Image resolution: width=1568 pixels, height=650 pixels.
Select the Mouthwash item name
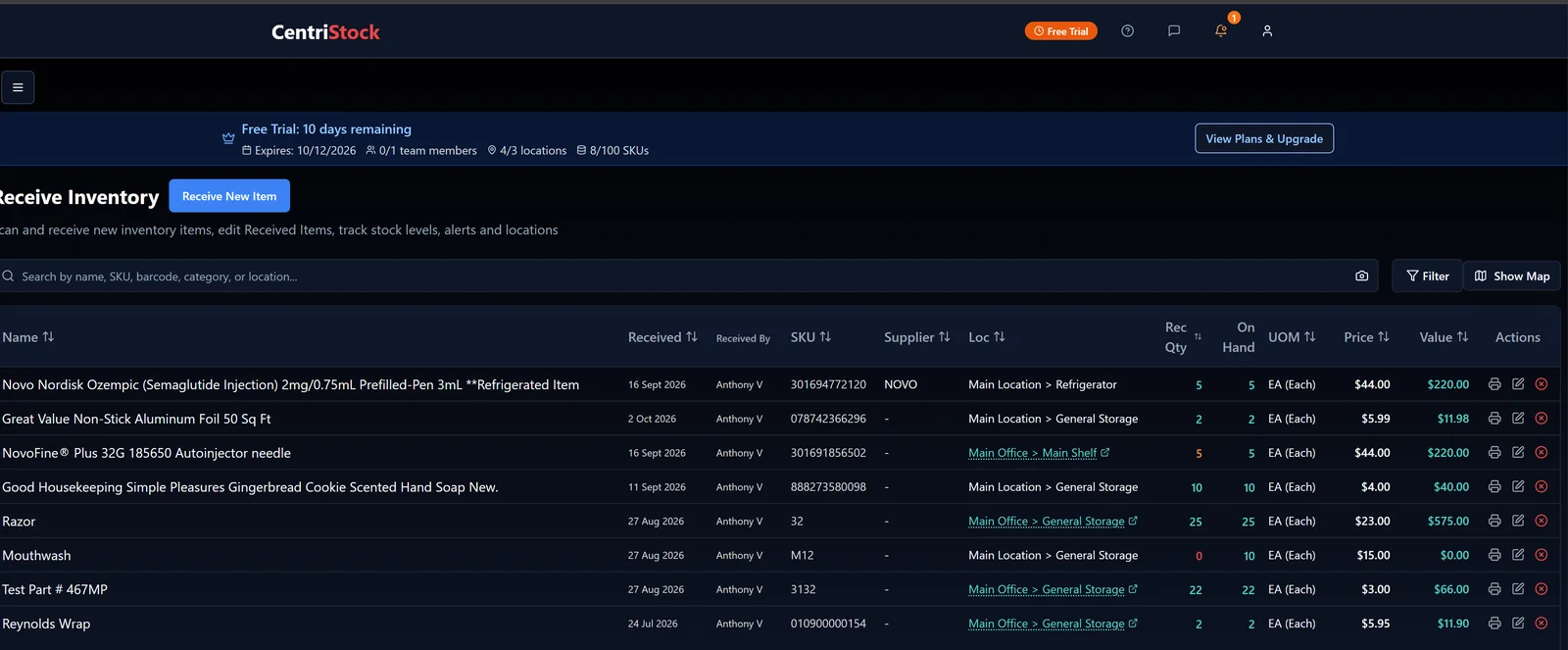(36, 556)
